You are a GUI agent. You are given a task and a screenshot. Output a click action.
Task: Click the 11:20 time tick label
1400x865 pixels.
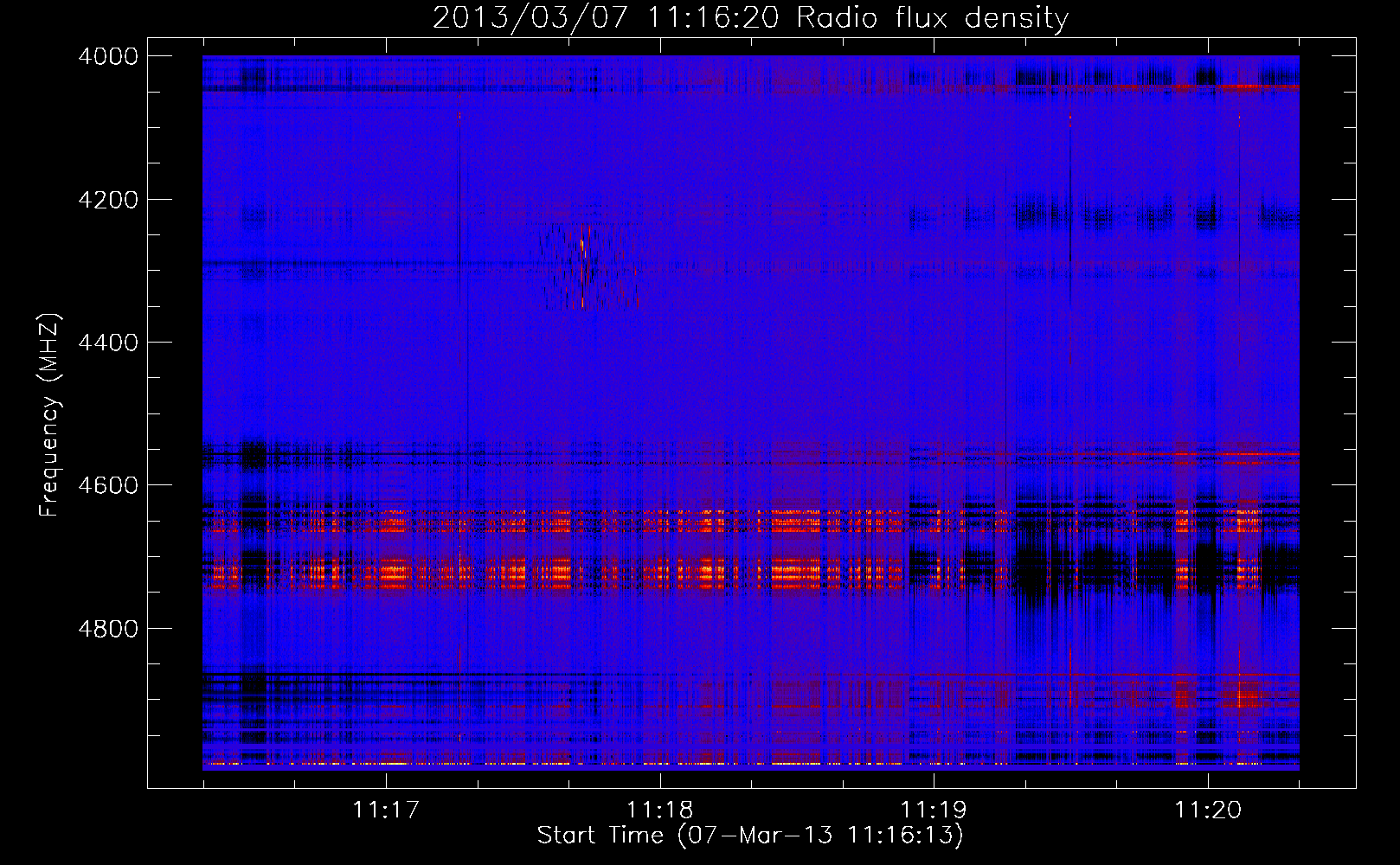[x=1208, y=810]
